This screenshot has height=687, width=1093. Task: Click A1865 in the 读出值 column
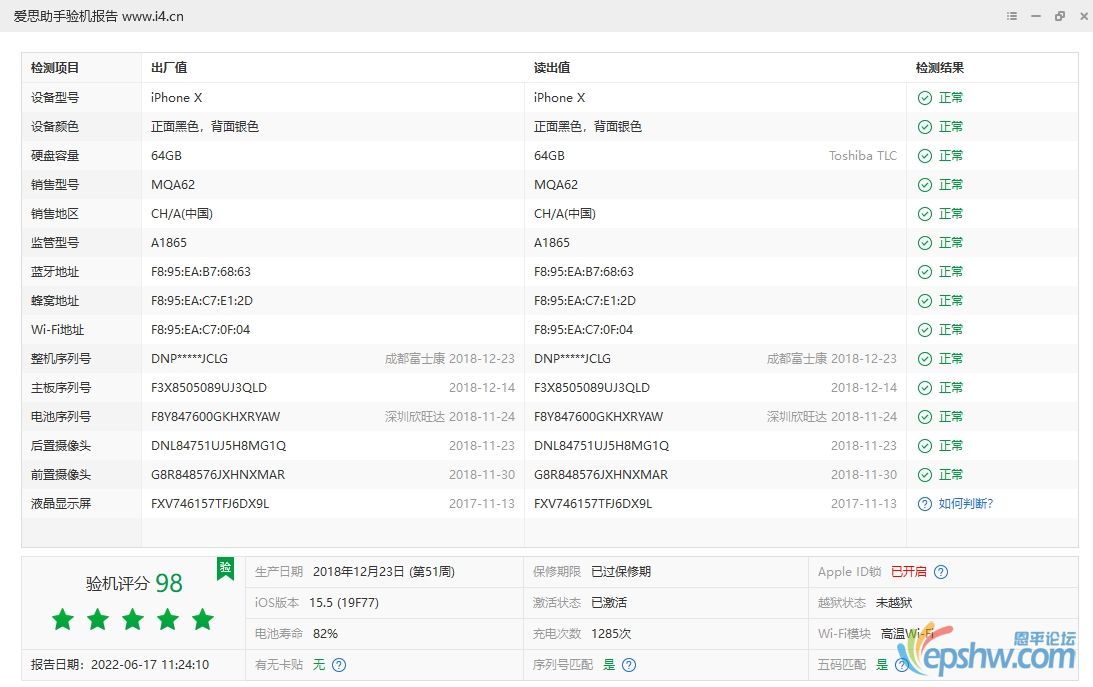pyautogui.click(x=551, y=242)
